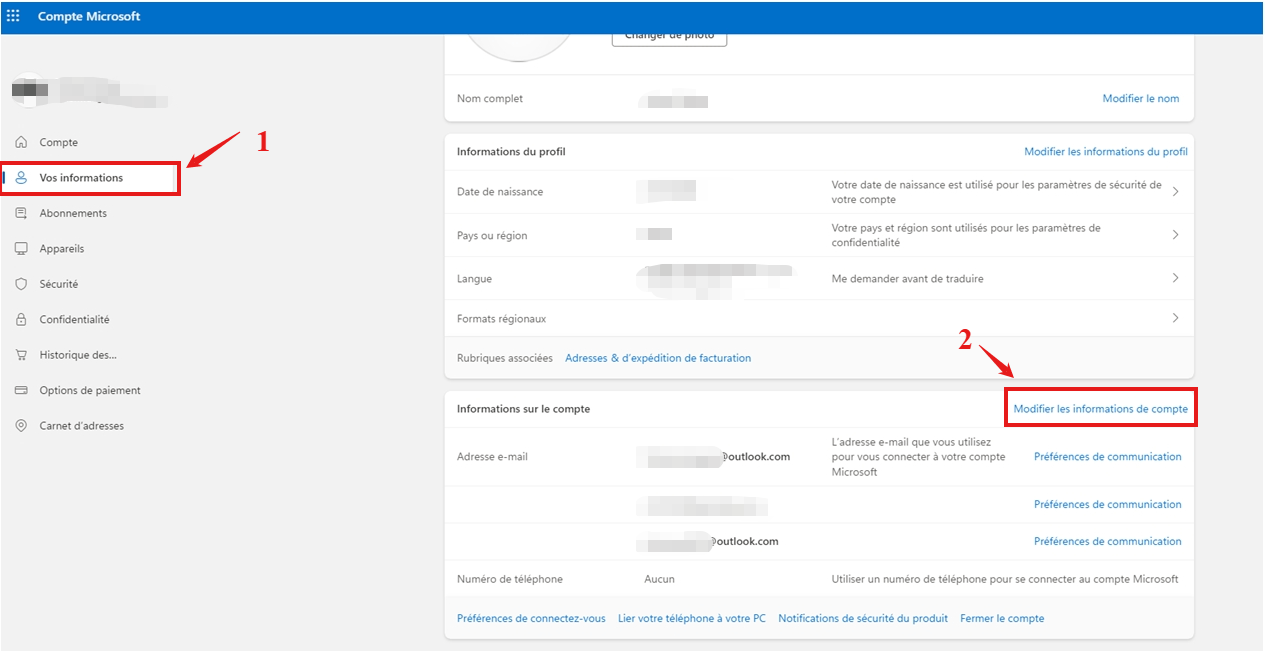Click the Langue row label
This screenshot has width=1267, height=651.
click(474, 279)
